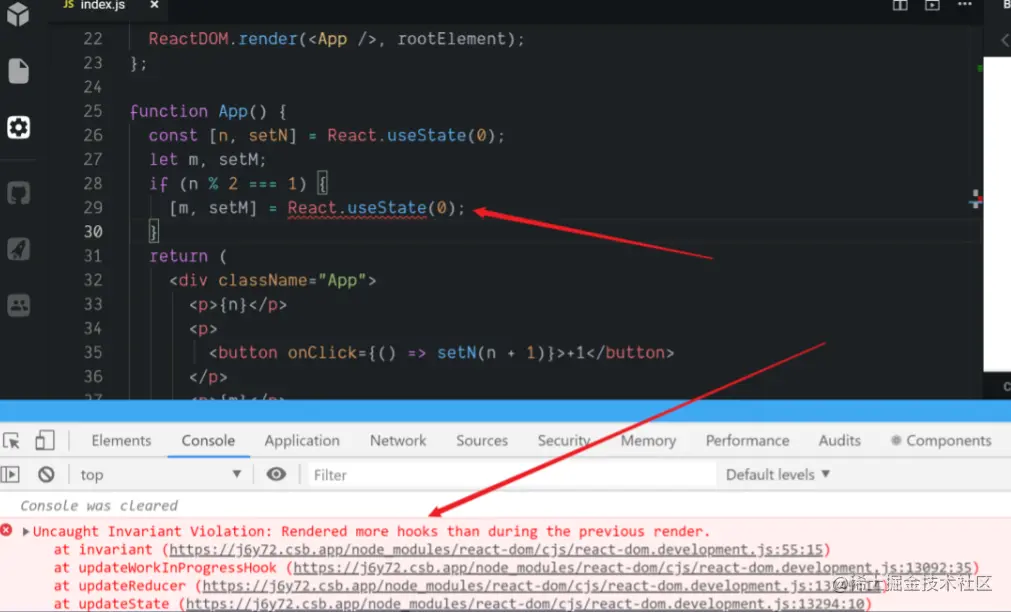Switch to the Console tab
The image size is (1011, 612).
(x=208, y=440)
